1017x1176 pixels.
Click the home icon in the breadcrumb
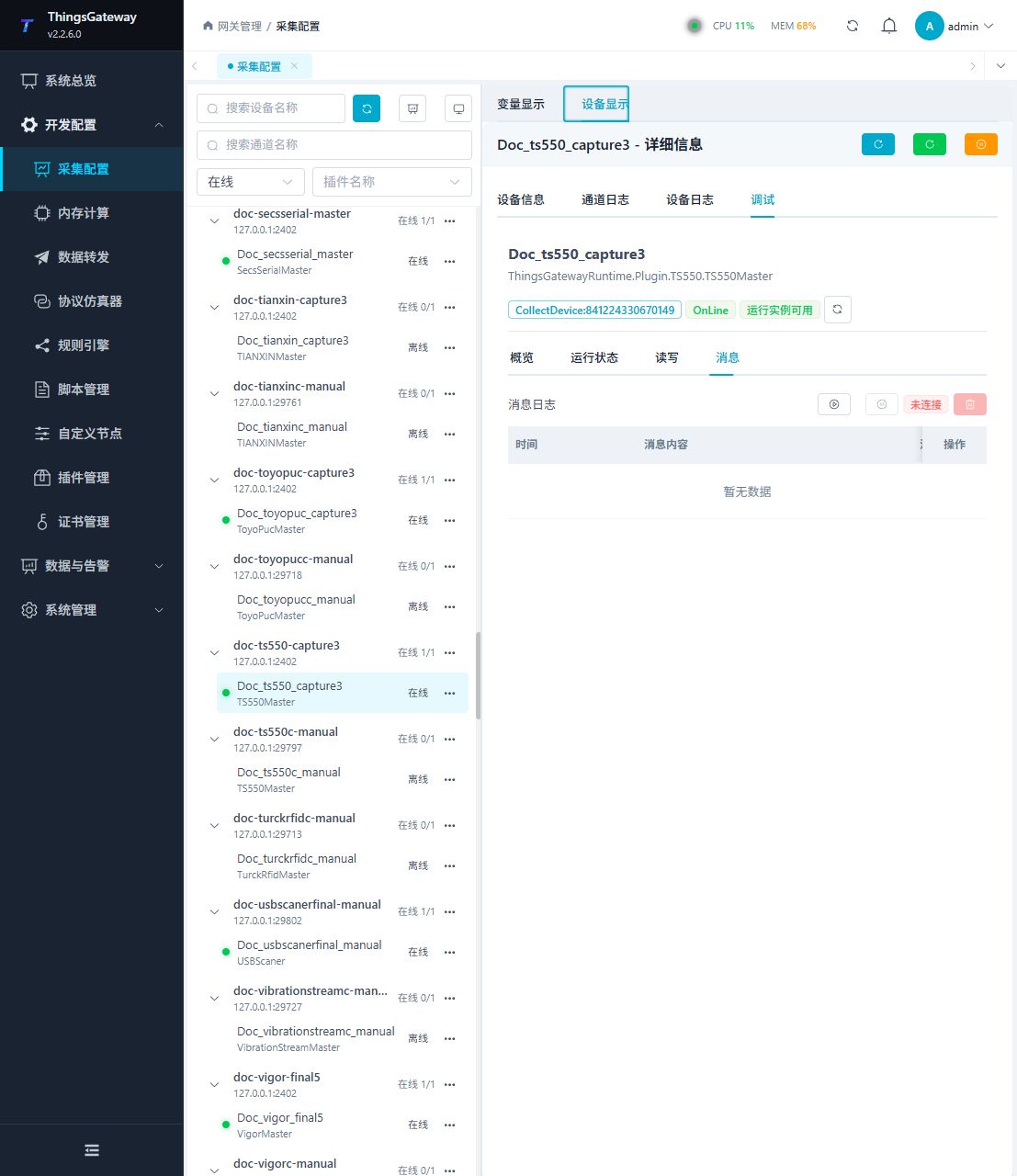coord(208,26)
